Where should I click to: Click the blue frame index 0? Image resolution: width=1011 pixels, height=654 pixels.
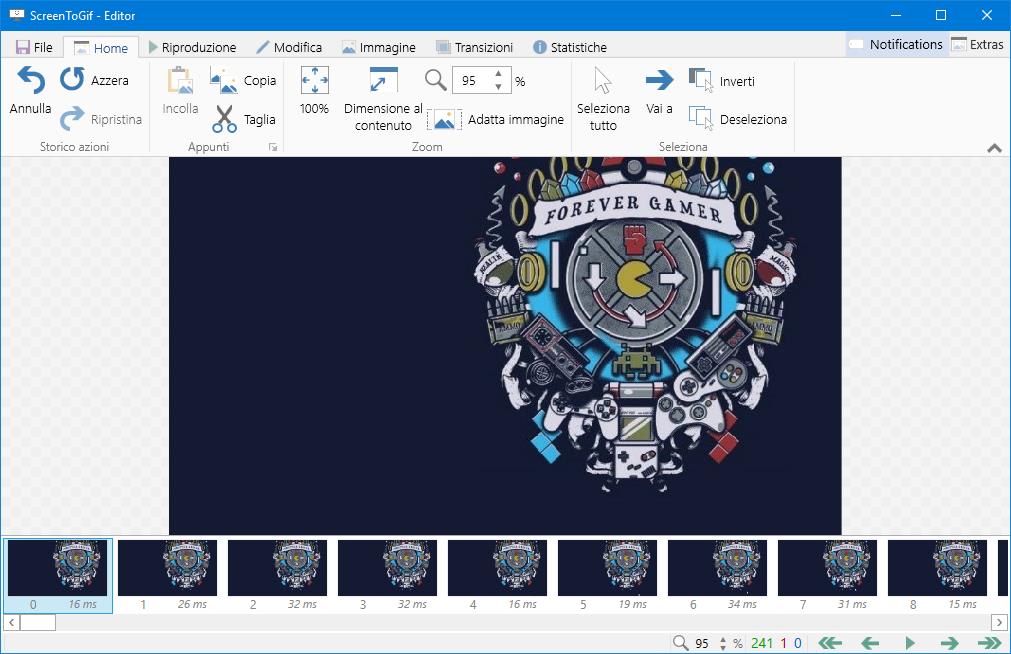[798, 643]
